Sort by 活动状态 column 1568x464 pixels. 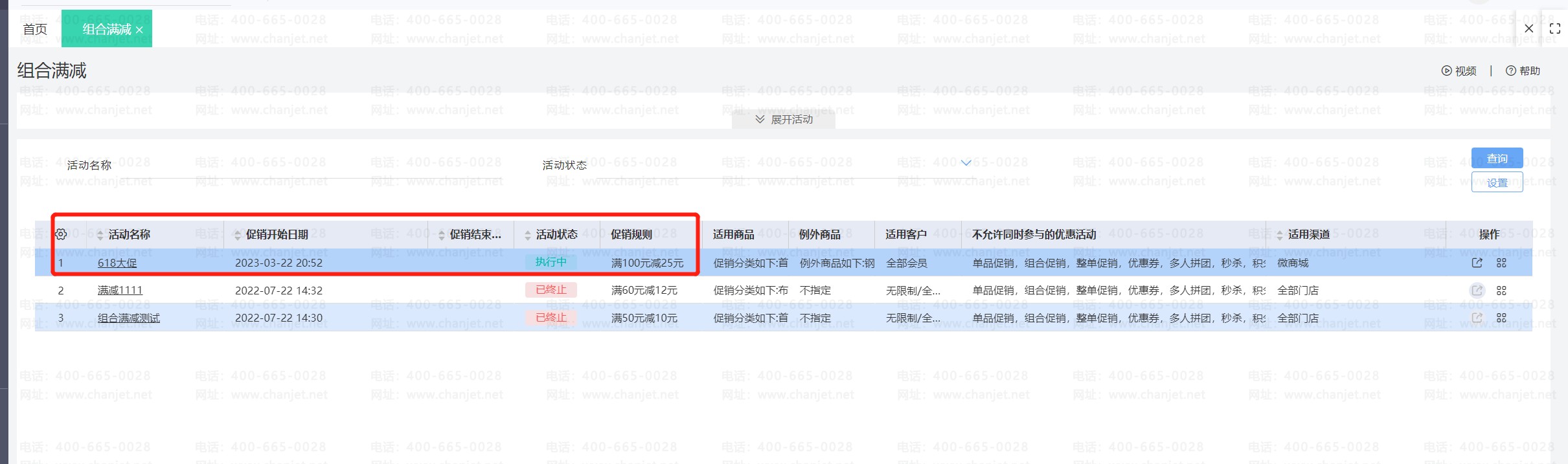pos(527,235)
